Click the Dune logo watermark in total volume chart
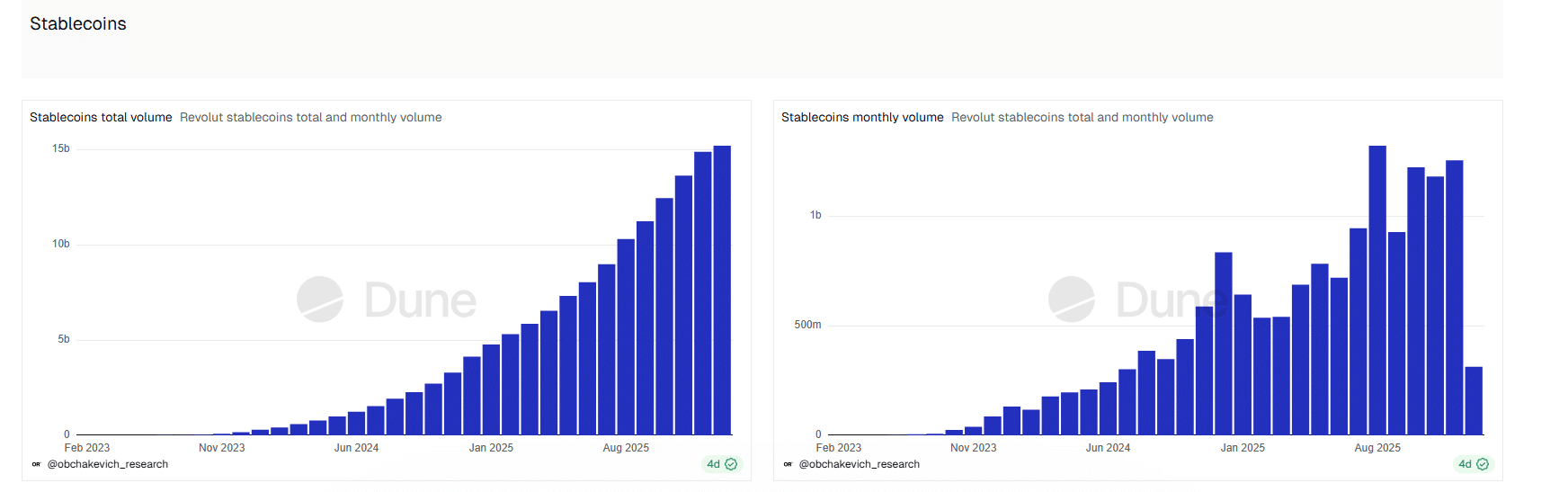Viewport: 1568px width, 492px height. coord(387,300)
